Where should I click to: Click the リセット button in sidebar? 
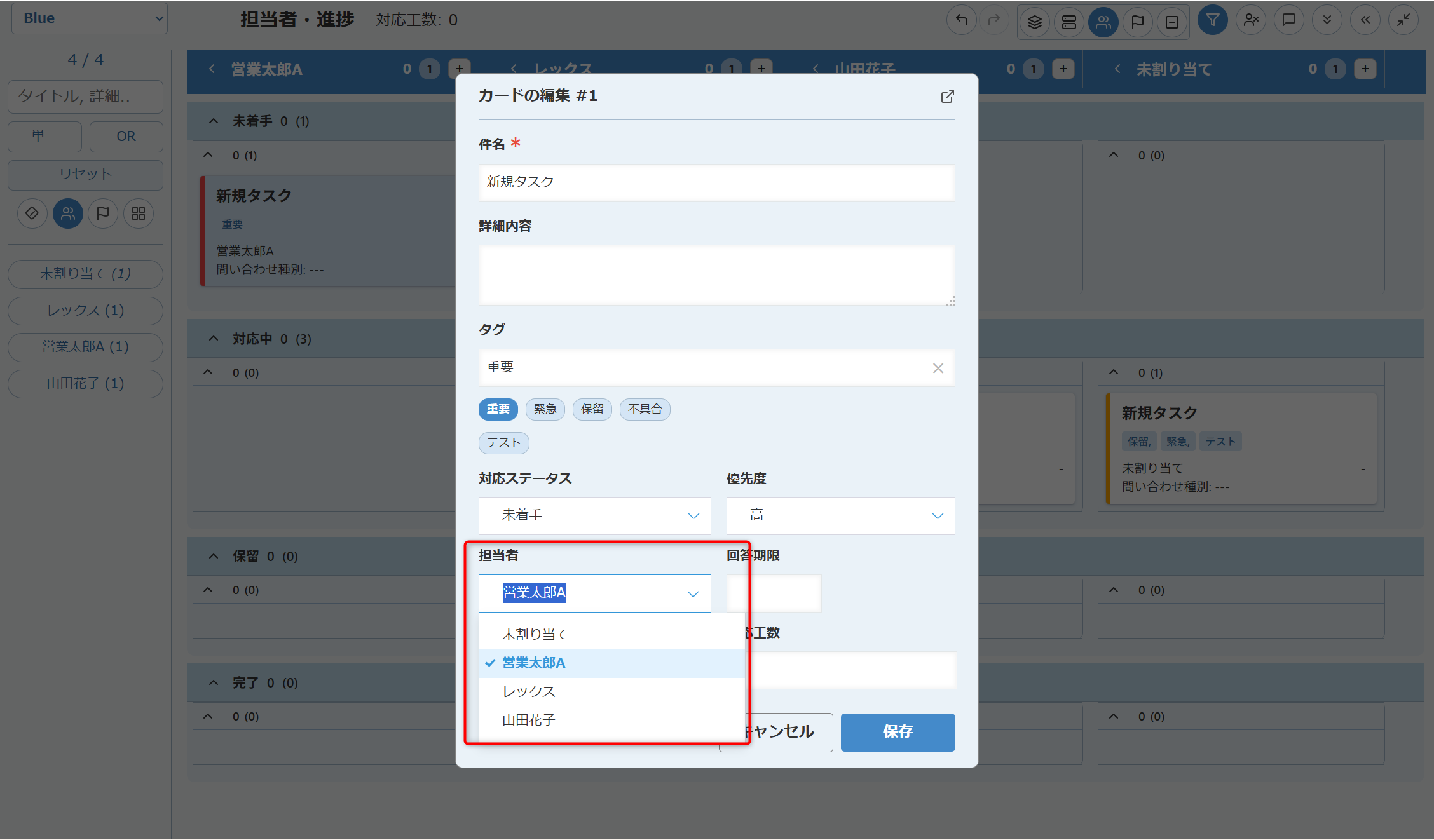[x=85, y=175]
